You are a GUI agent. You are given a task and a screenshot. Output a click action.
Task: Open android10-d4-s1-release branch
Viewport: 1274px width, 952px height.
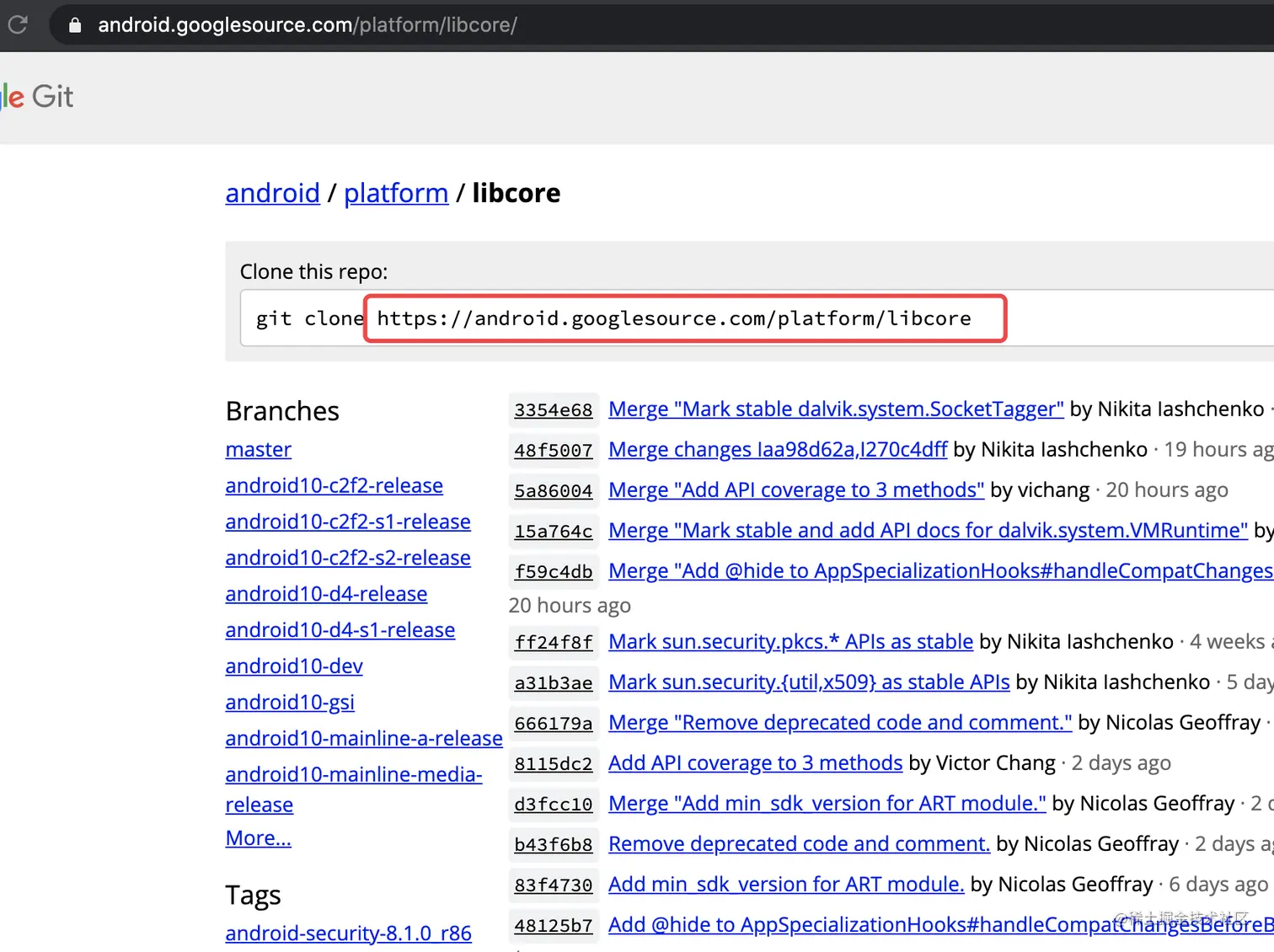pos(340,631)
